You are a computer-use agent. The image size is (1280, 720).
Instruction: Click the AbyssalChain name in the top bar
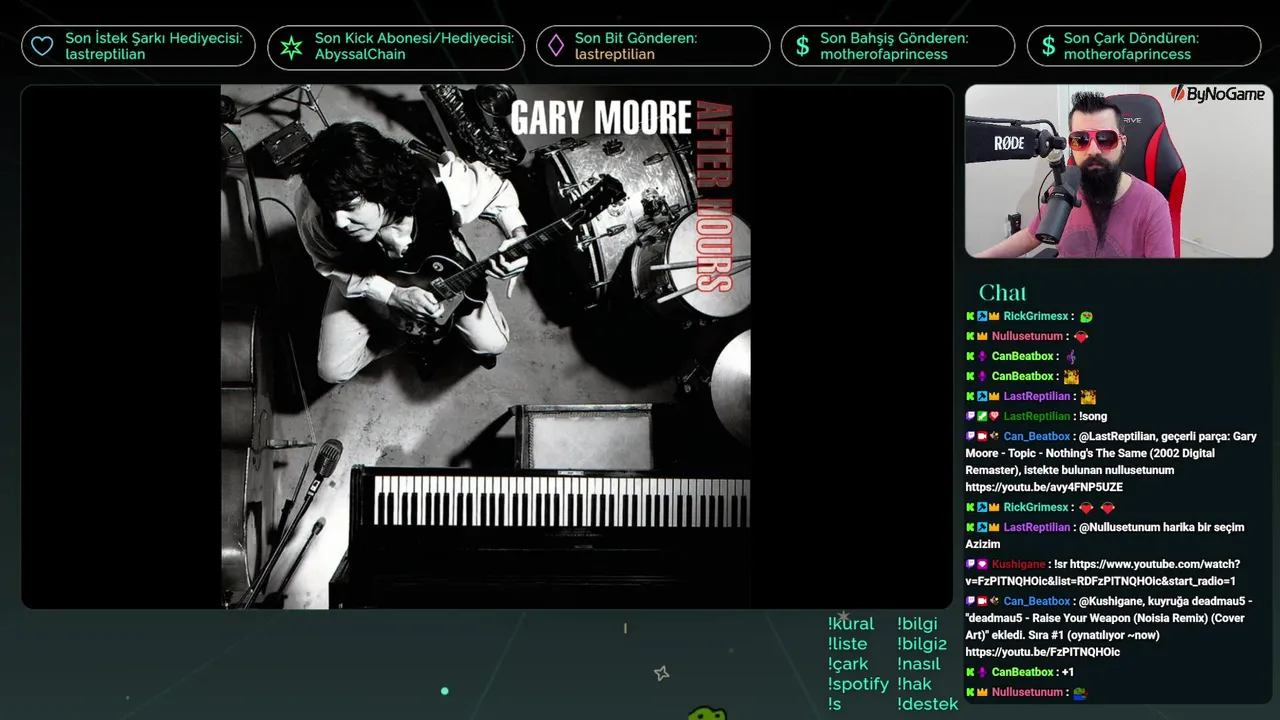pyautogui.click(x=360, y=54)
